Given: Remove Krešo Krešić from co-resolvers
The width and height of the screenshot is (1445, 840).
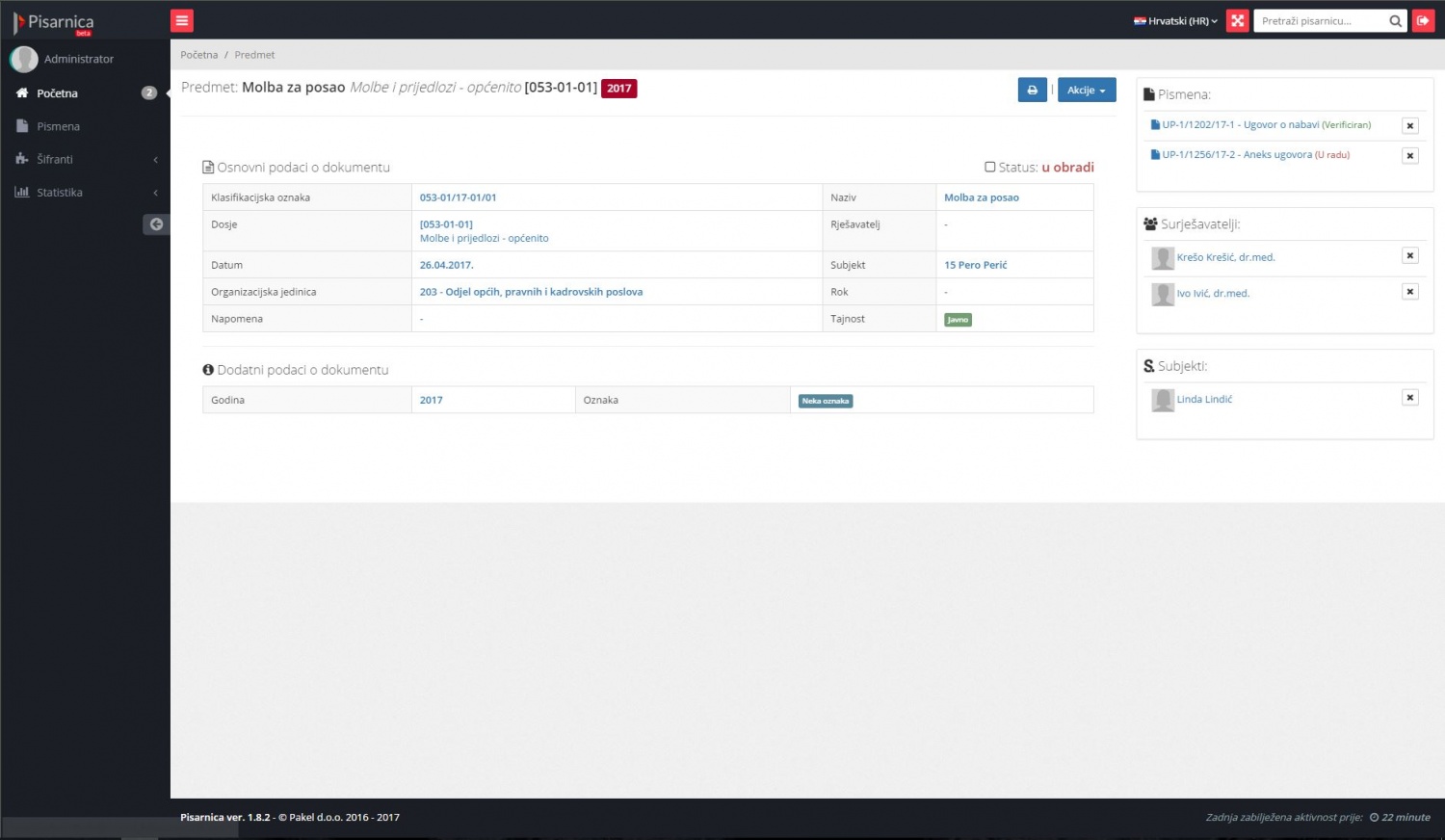Looking at the screenshot, I should pos(1410,255).
